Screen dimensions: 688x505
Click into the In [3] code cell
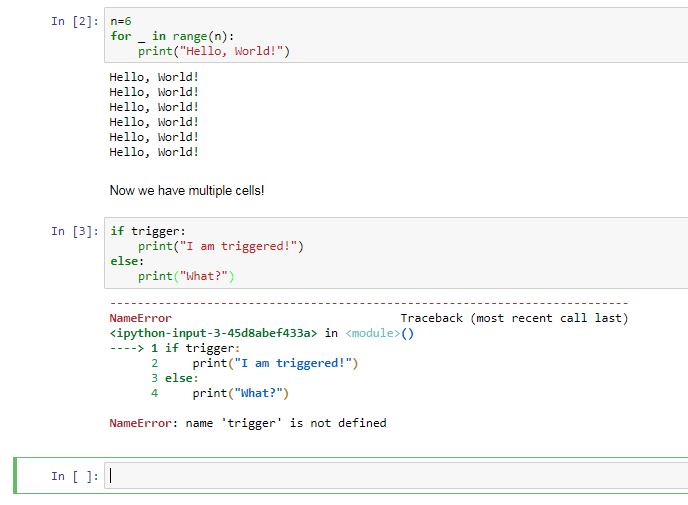396,253
